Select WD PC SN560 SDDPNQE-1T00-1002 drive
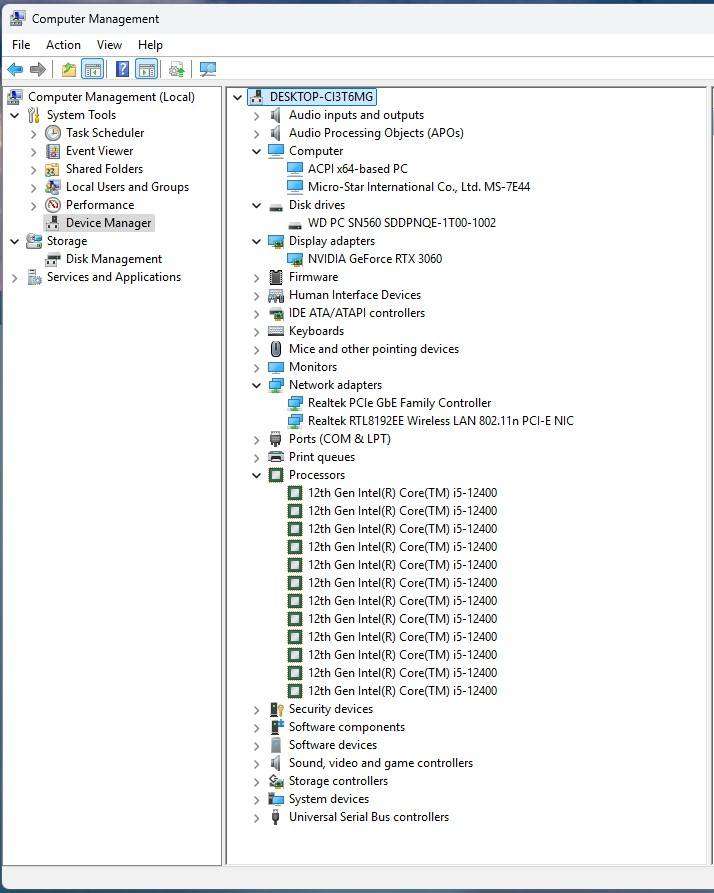 click(x=401, y=223)
